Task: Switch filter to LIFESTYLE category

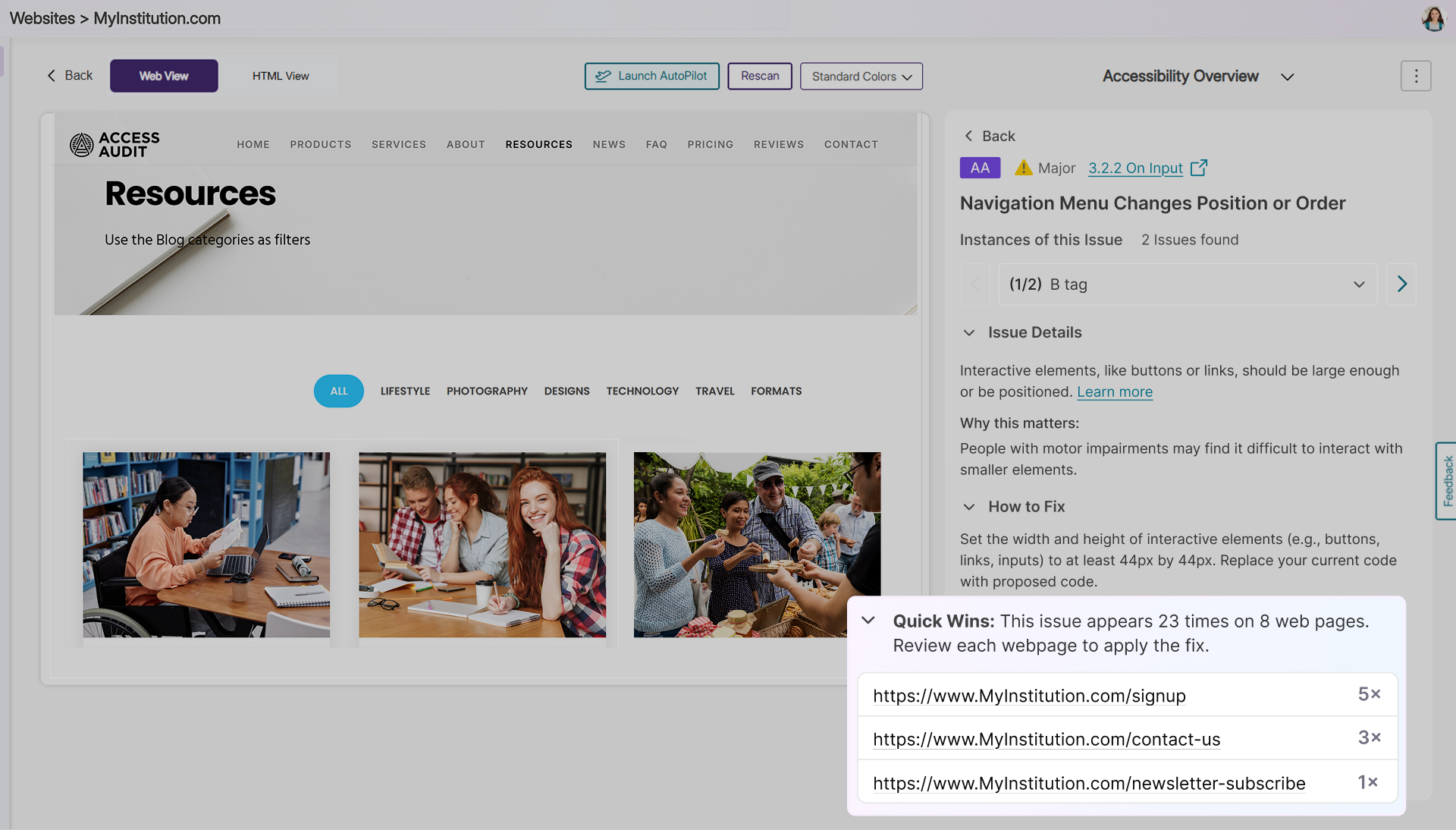Action: pos(405,391)
